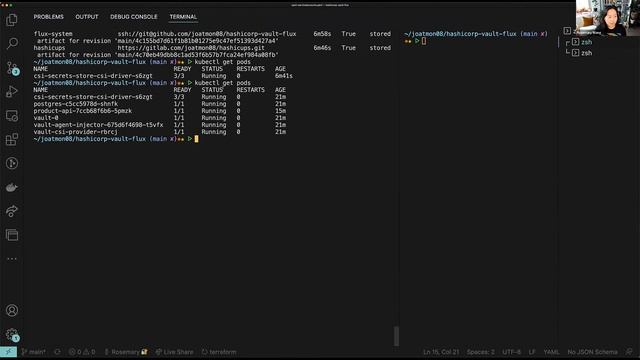Change file encoding via UTF-8
The height and width of the screenshot is (360, 640).
click(511, 352)
